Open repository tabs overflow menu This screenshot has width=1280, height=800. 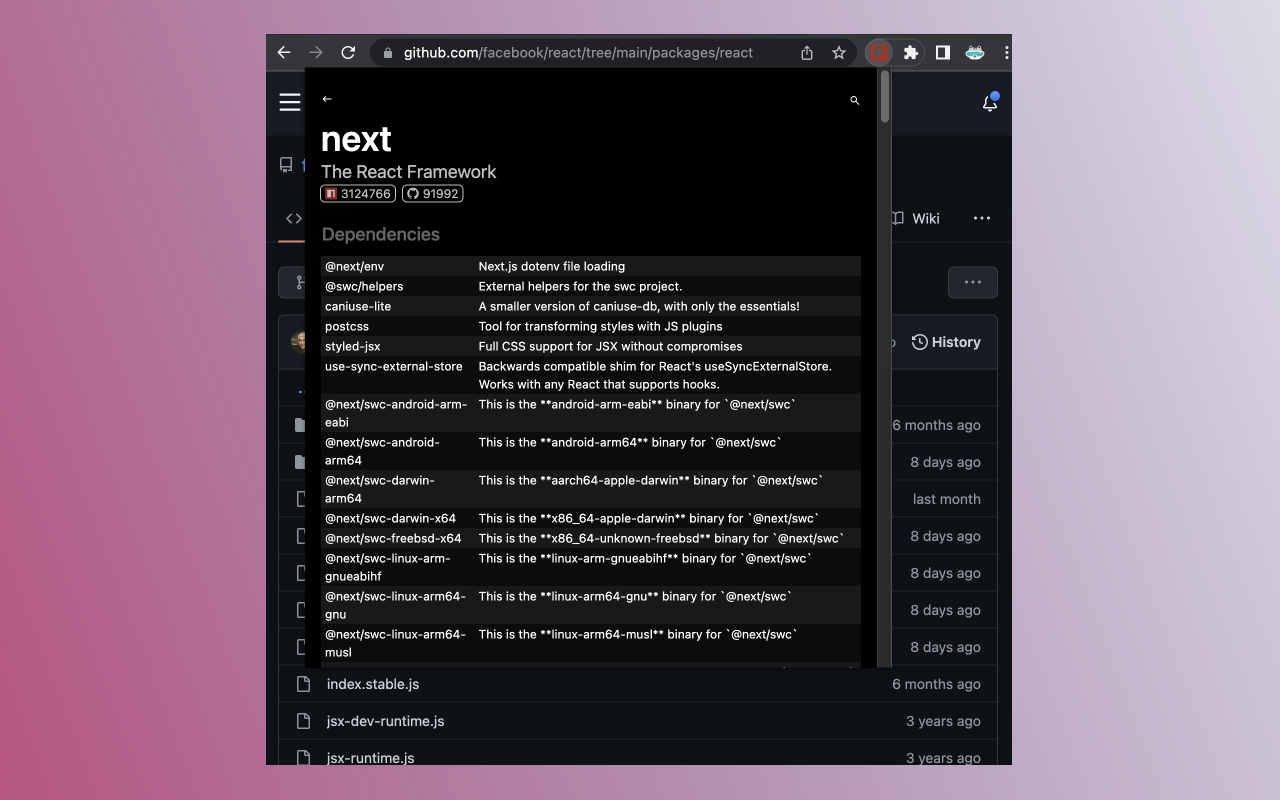982,218
